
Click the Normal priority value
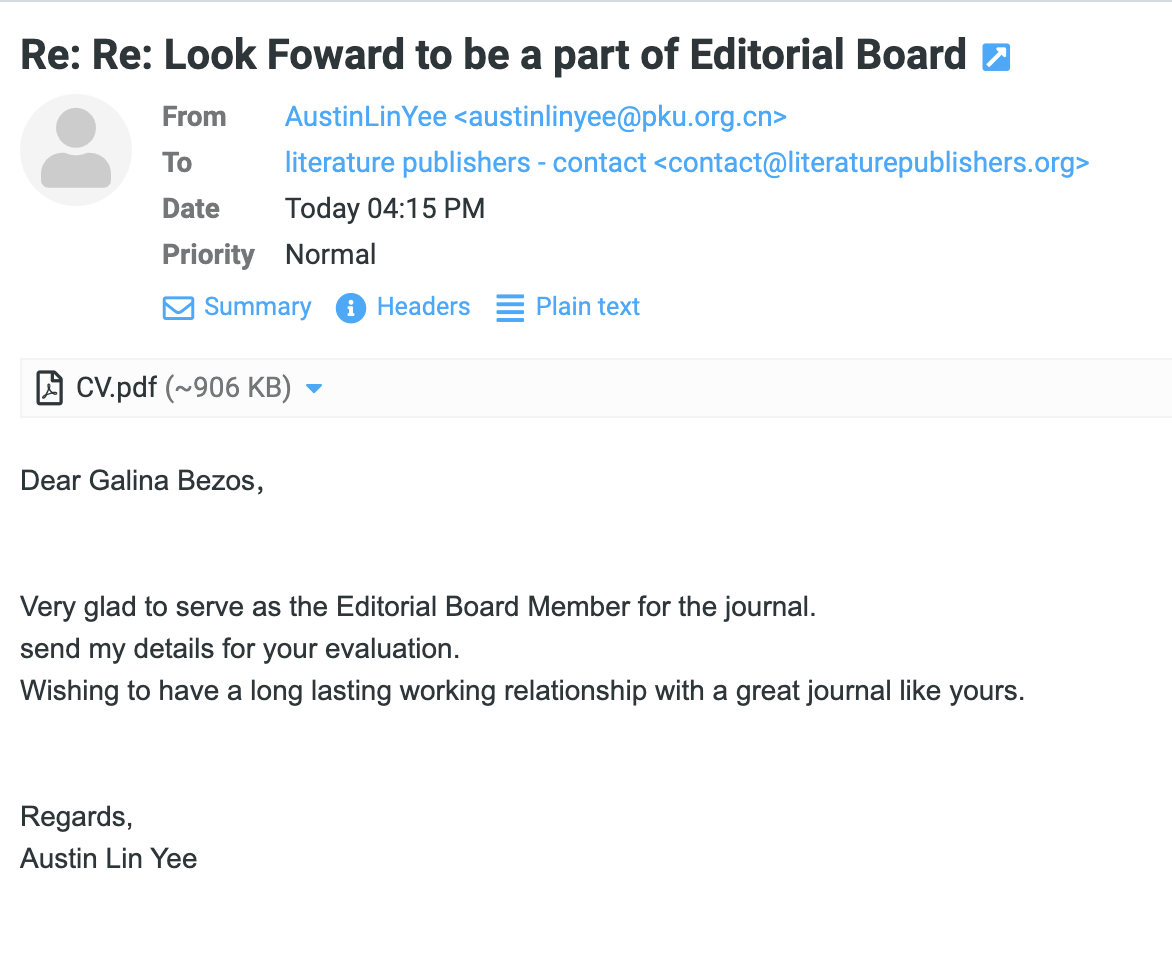[x=331, y=255]
